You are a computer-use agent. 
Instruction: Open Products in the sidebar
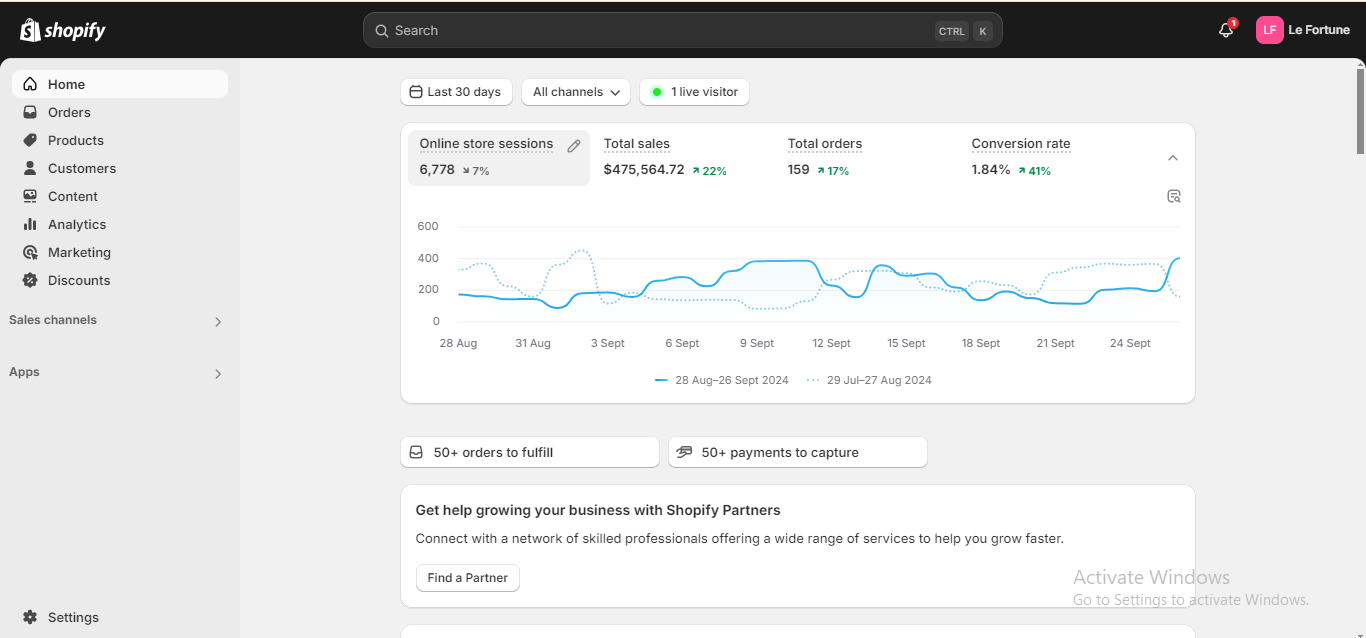point(120,140)
